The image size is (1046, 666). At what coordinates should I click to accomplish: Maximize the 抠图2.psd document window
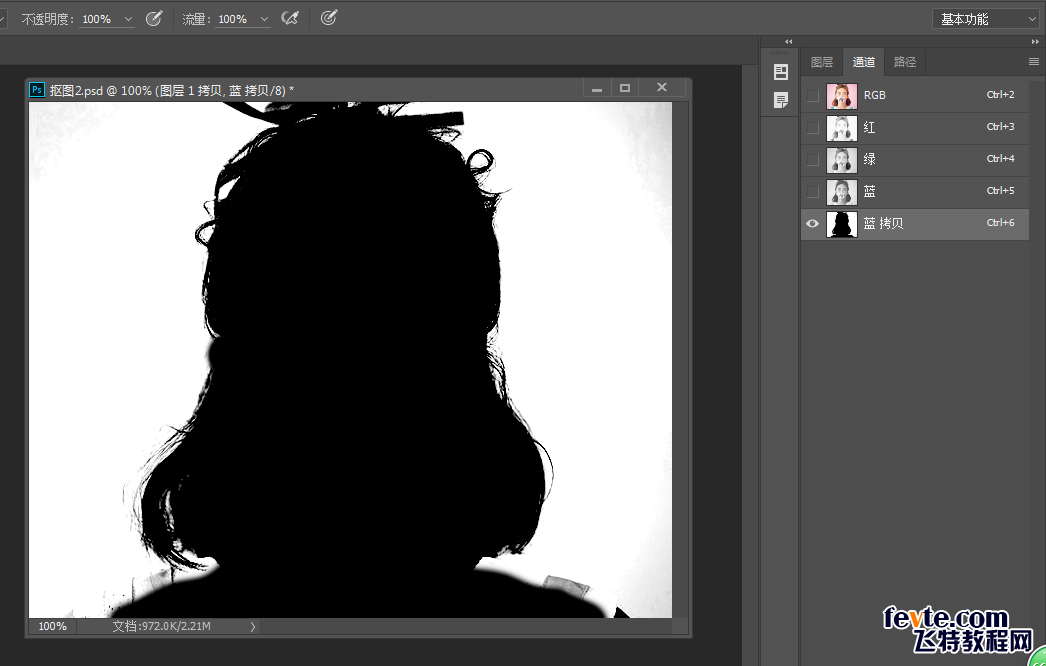click(625, 88)
